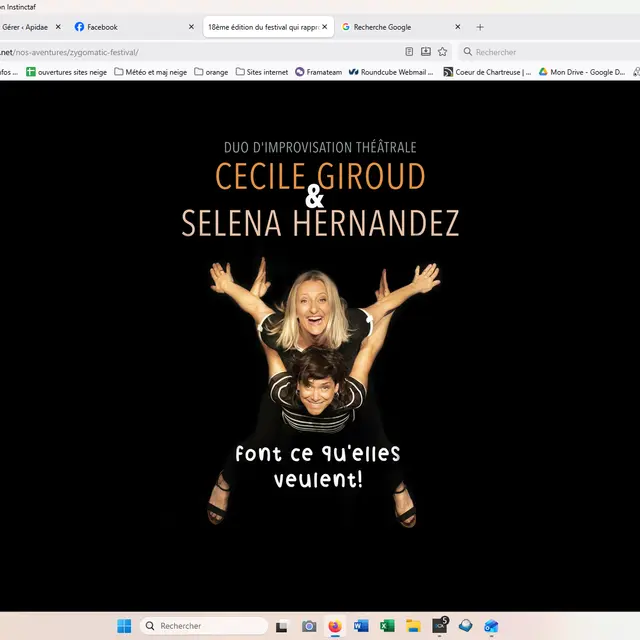The image size is (640, 640).
Task: Bookmark this page with the star icon
Action: click(442, 51)
